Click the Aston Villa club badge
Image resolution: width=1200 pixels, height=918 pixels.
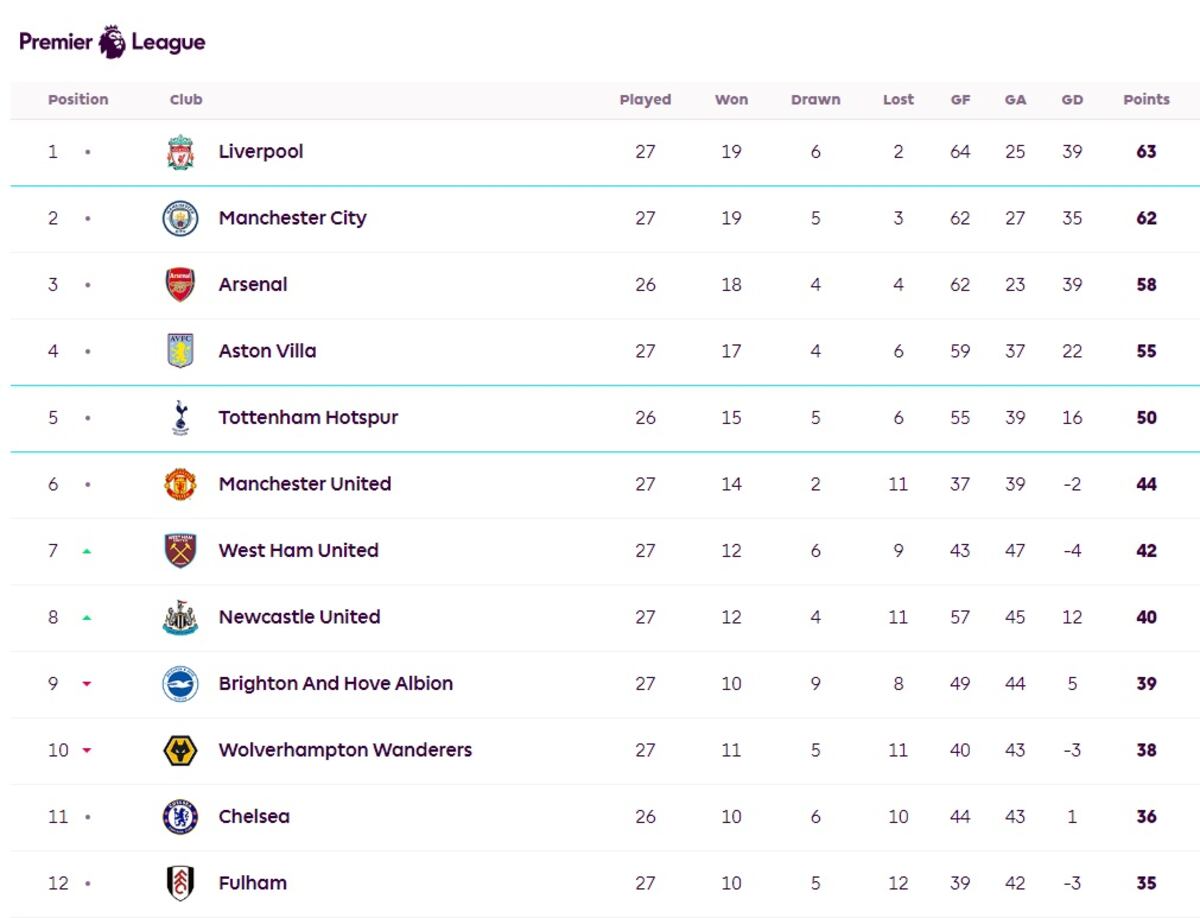[x=181, y=351]
